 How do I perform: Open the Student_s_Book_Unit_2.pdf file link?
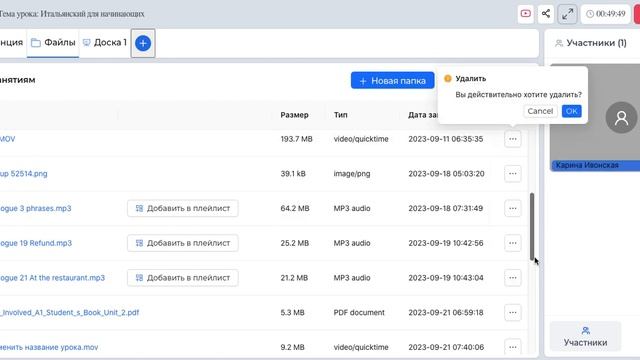point(69,312)
